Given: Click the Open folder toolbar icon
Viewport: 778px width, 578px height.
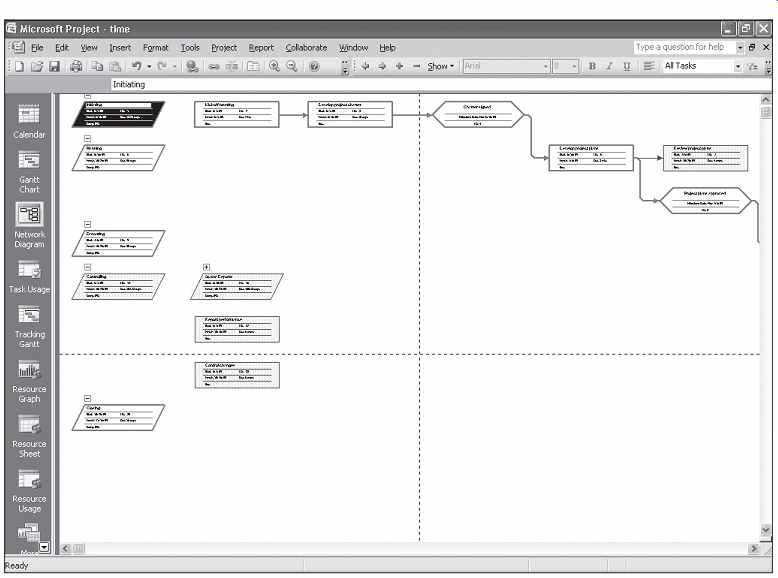Looking at the screenshot, I should point(37,66).
